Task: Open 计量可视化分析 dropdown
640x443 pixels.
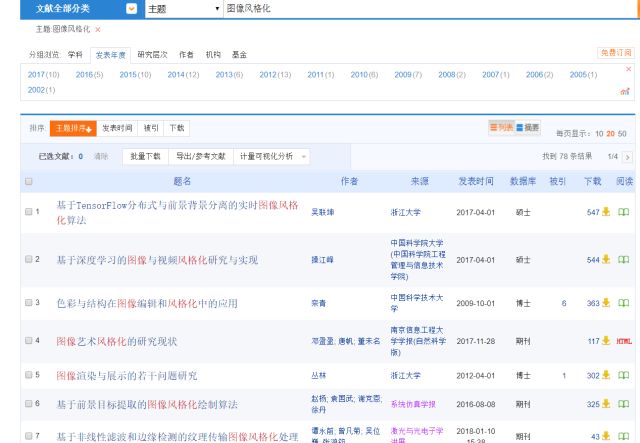Action: coord(271,156)
